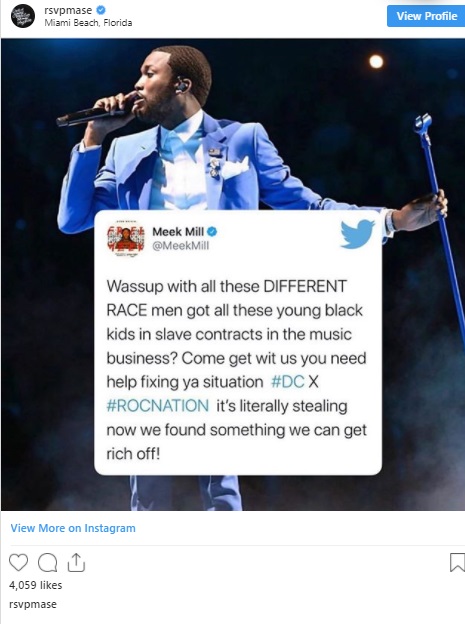
Task: Click the rsvpmase profile avatar
Action: [23, 16]
